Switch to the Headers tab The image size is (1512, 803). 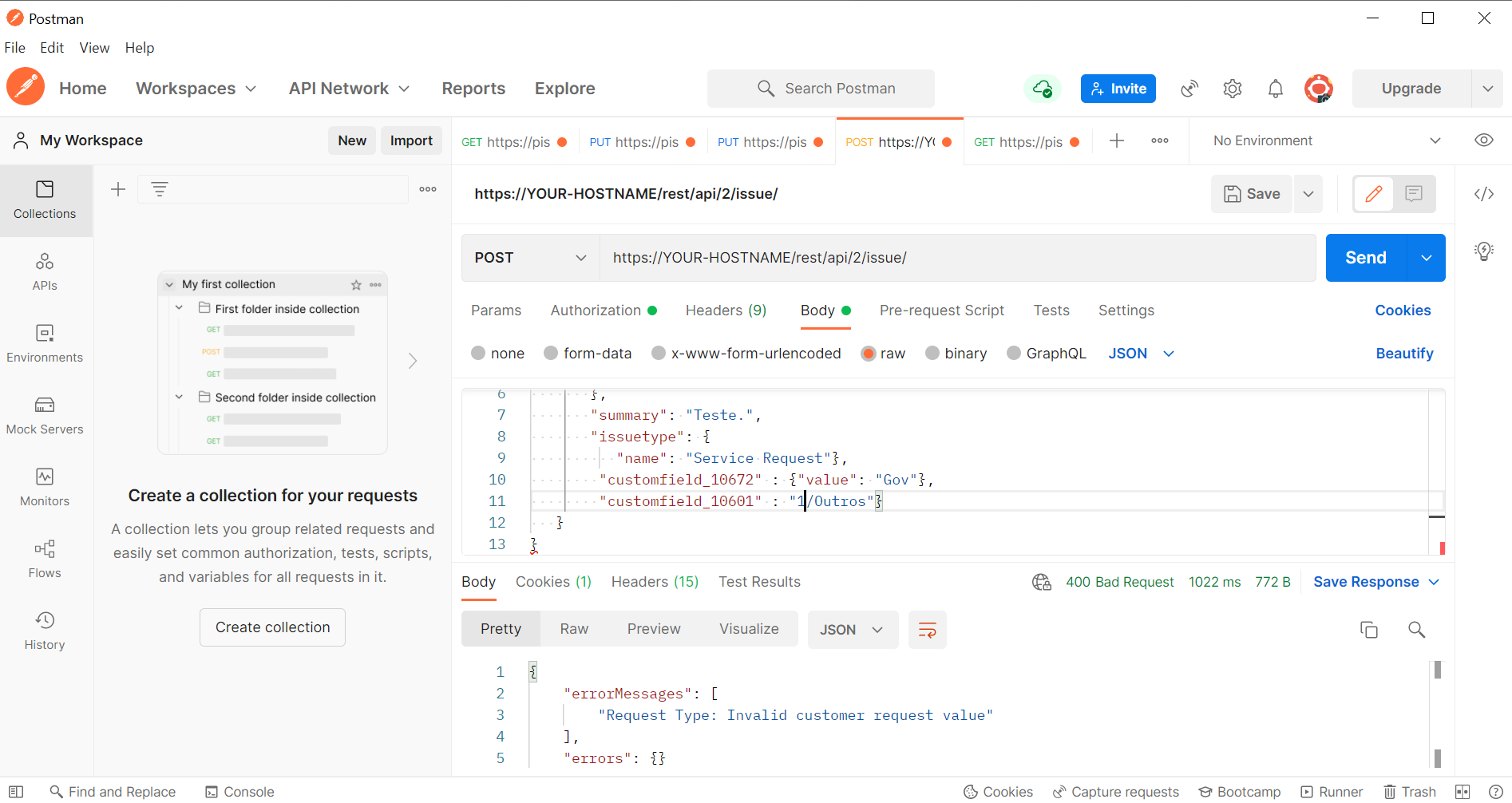point(725,311)
